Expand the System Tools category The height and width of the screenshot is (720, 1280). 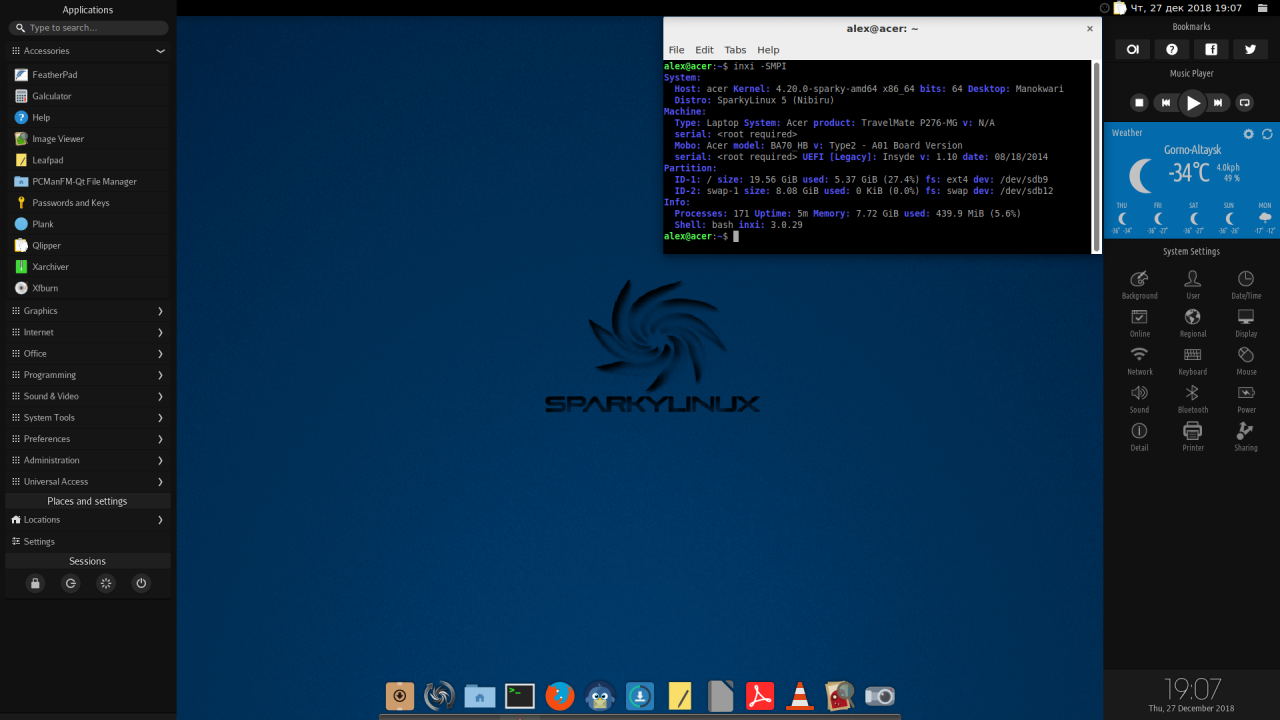88,418
